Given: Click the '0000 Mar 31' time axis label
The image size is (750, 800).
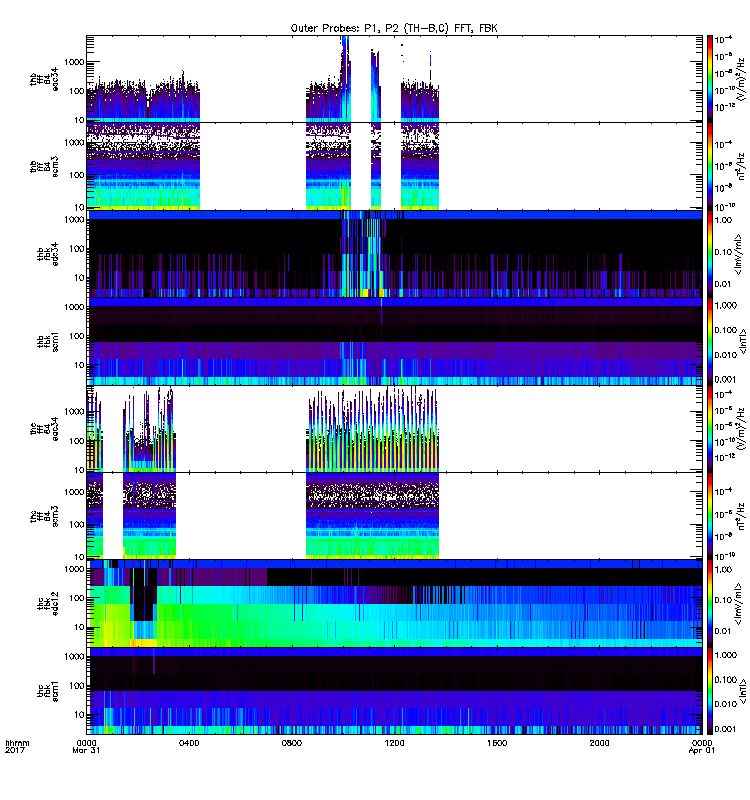Looking at the screenshot, I should coord(86,746).
